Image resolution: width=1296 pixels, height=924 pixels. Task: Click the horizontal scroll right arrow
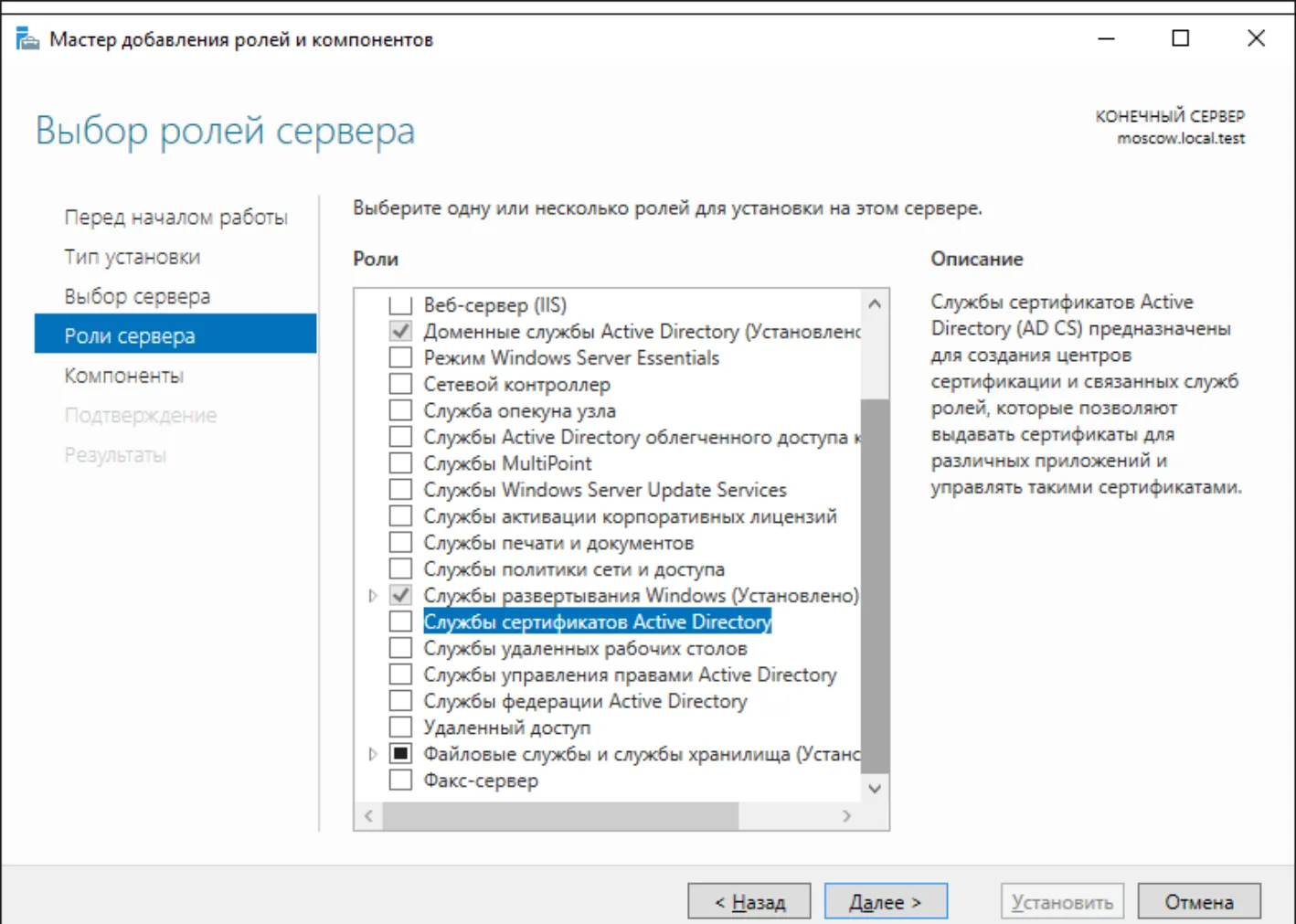[846, 816]
